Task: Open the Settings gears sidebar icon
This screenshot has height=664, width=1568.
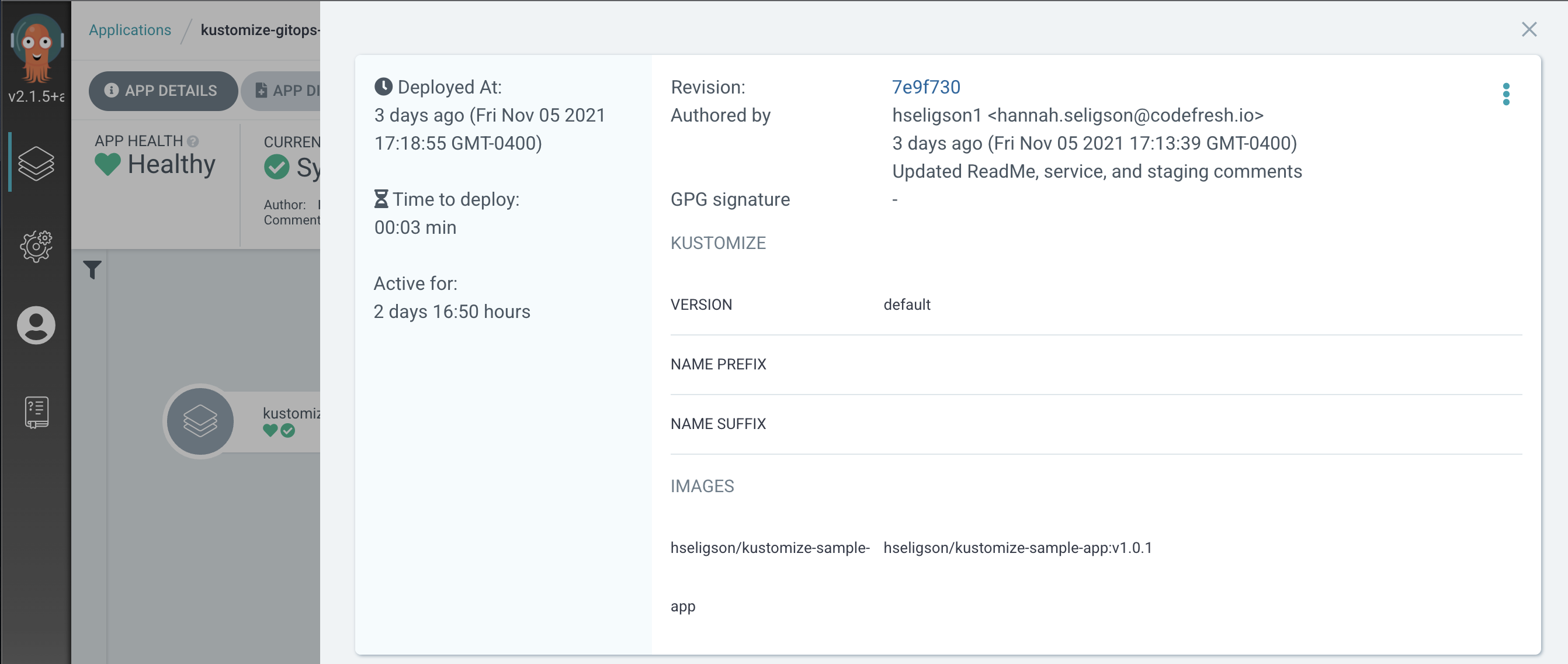Action: pos(36,245)
